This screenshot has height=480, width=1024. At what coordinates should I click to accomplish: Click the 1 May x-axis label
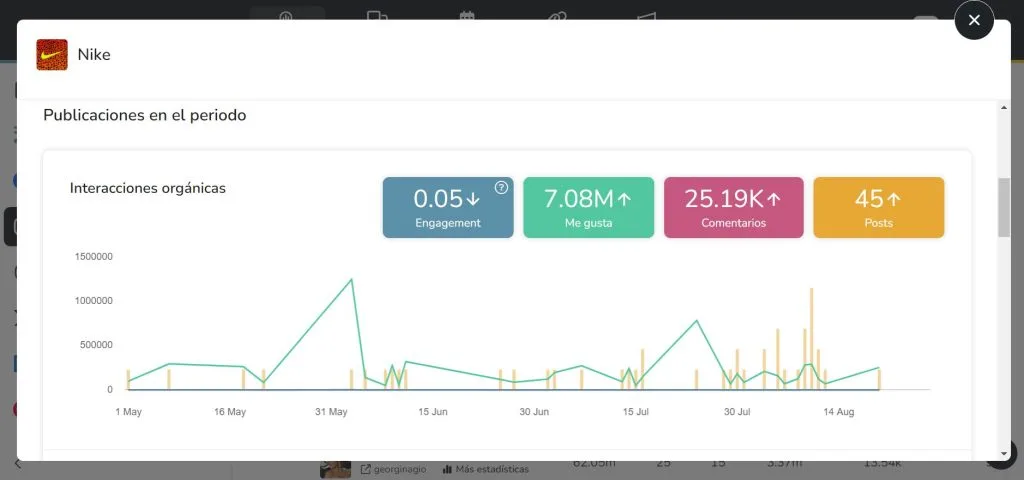128,412
